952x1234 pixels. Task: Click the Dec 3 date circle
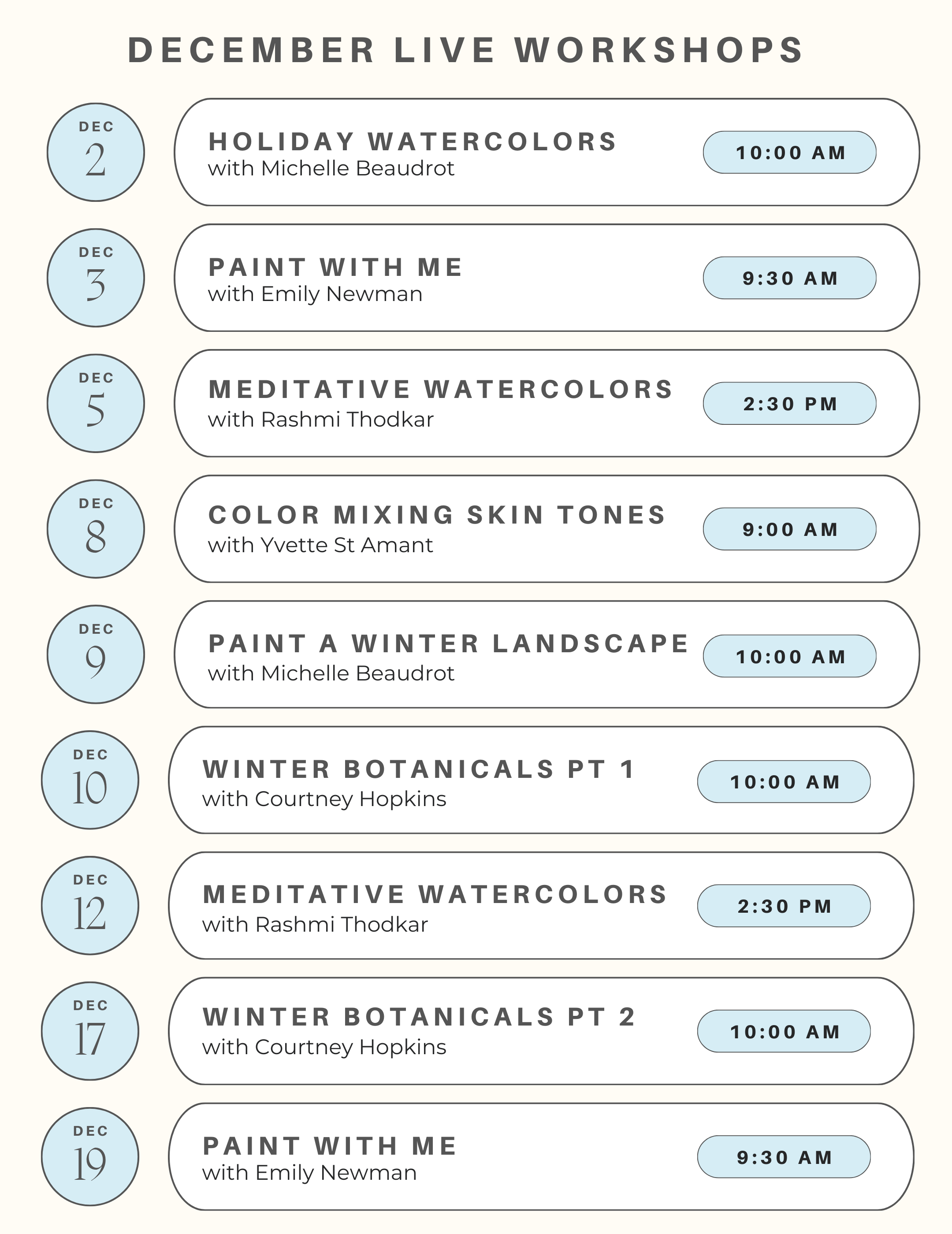coord(96,278)
